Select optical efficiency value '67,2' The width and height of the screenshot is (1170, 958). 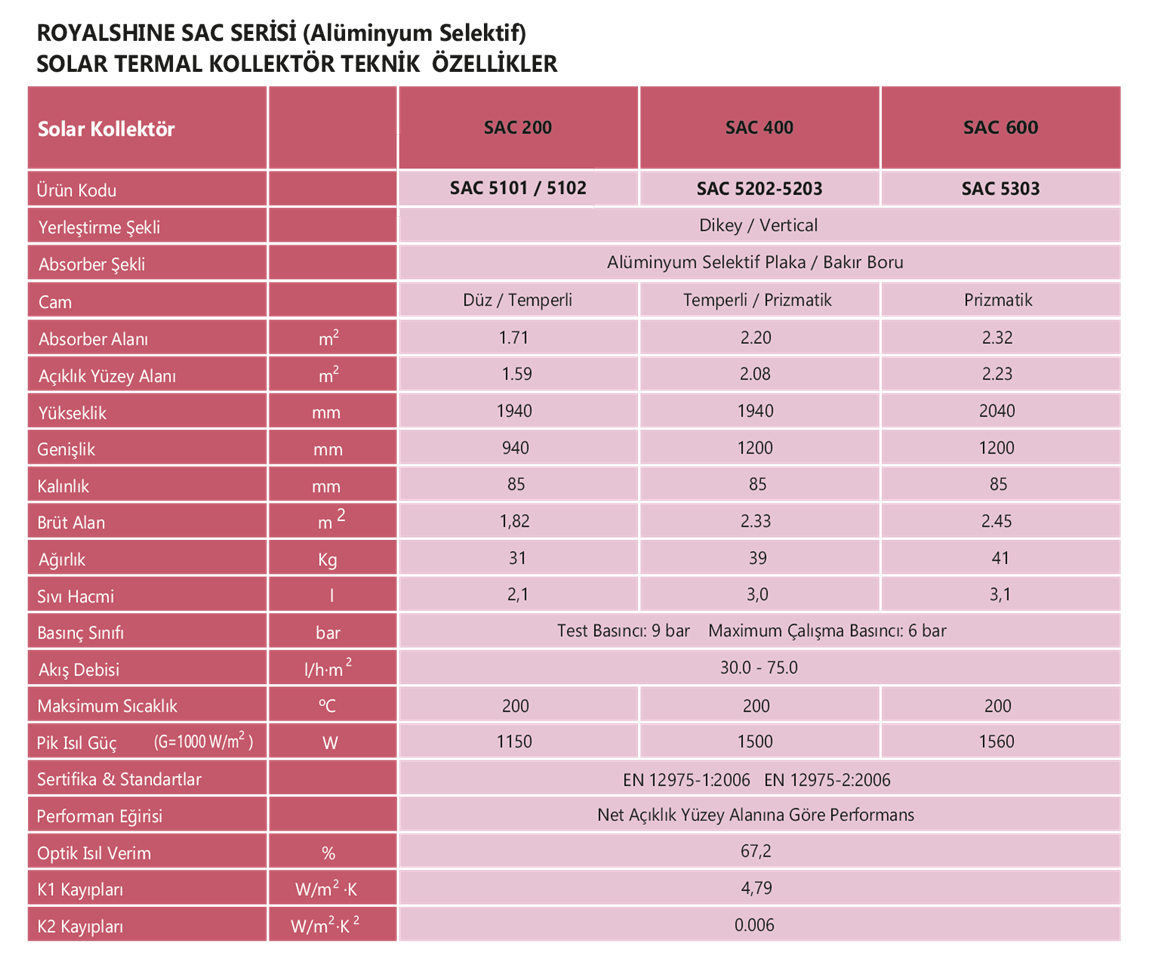coord(756,851)
